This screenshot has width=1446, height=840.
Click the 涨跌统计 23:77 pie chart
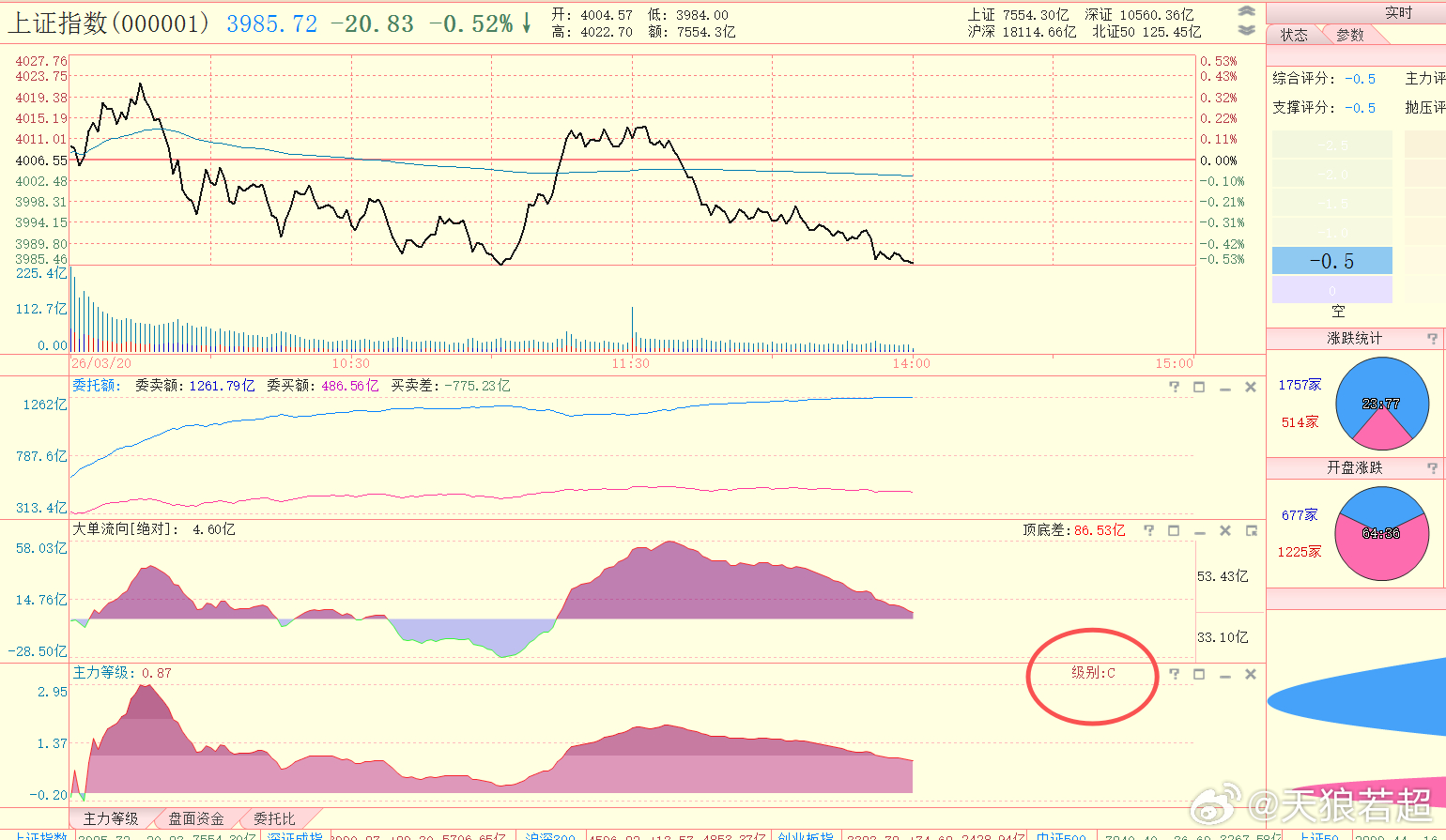tap(1380, 403)
